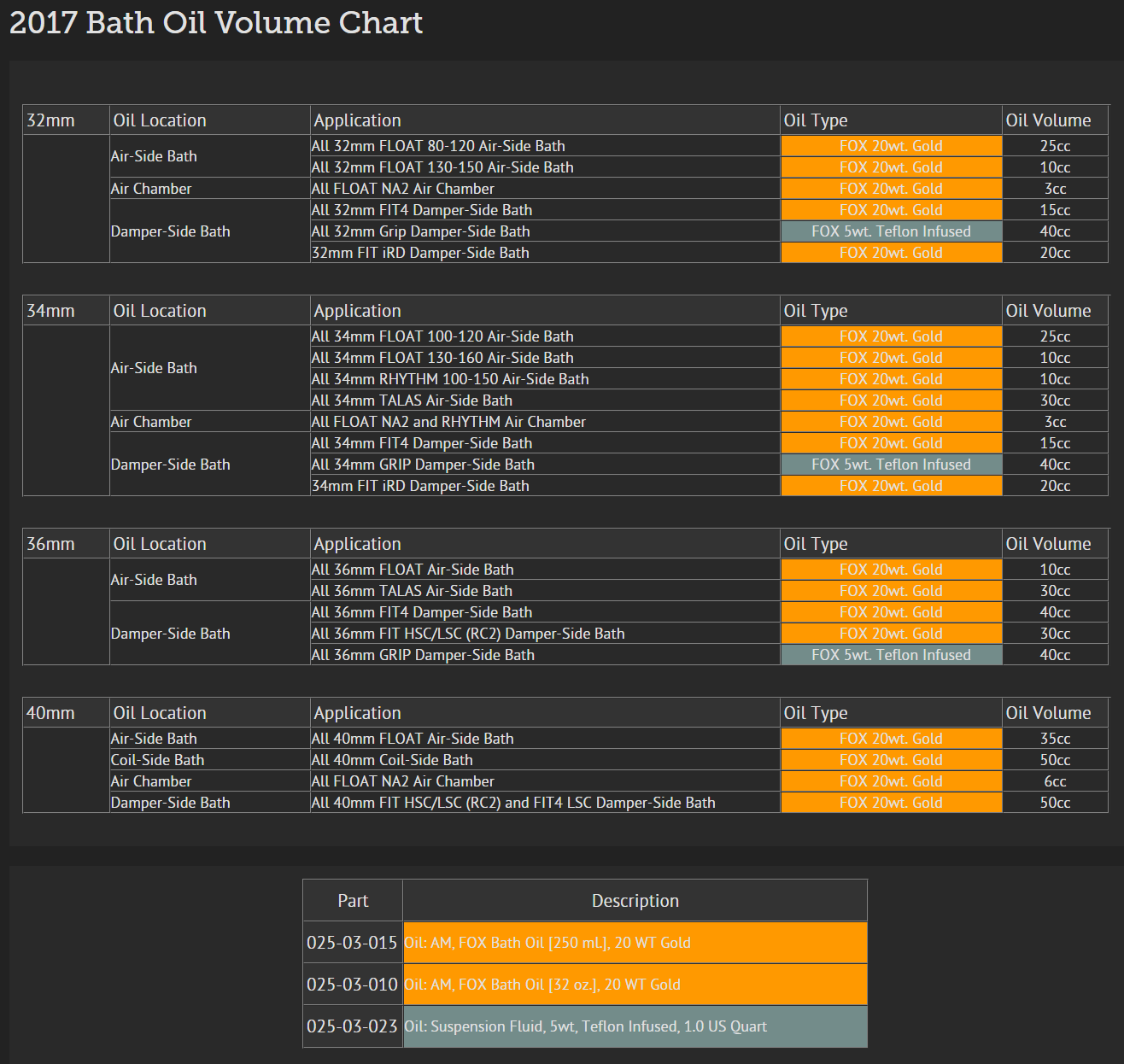This screenshot has width=1124, height=1064.
Task: Click the Coil-Side Bath oil location cell
Action: coord(158,760)
